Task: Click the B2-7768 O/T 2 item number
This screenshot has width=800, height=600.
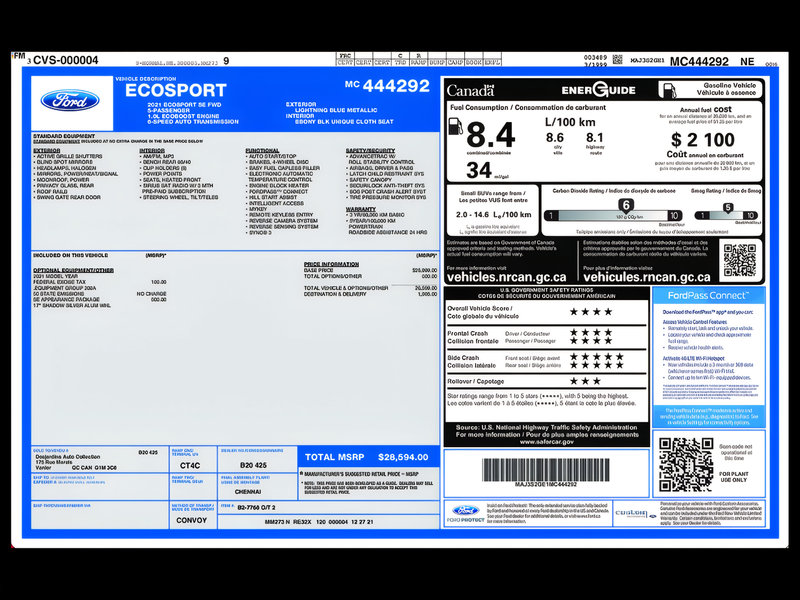Action: (256, 508)
